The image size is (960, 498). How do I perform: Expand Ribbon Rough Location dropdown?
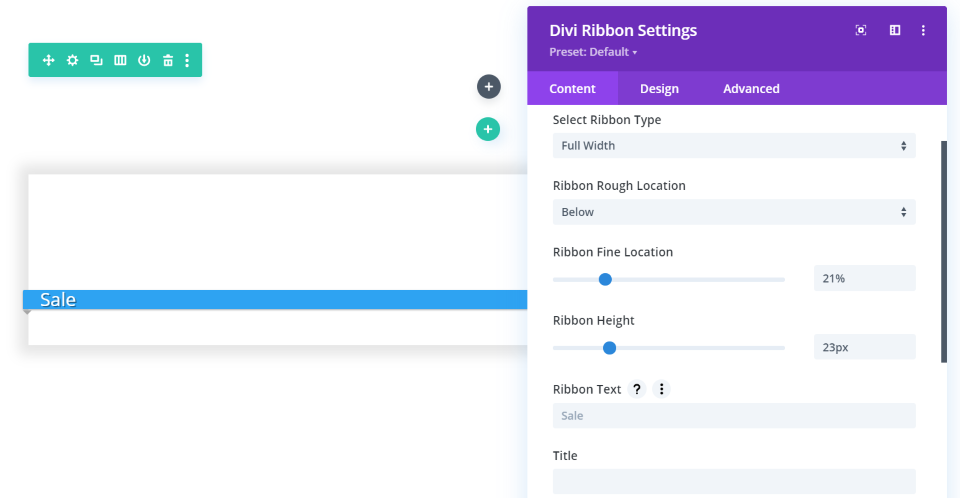coord(734,212)
